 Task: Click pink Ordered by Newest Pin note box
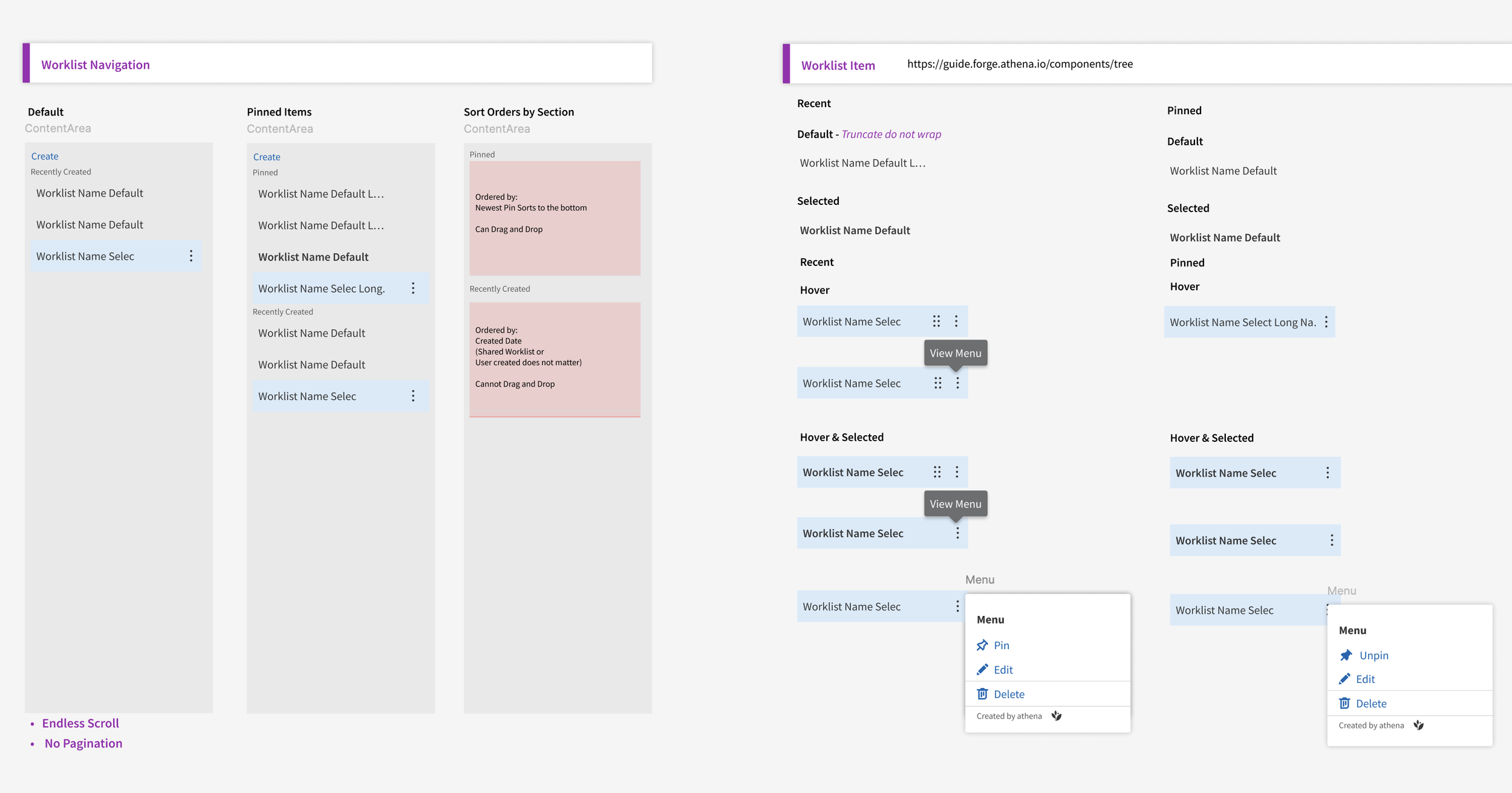pyautogui.click(x=555, y=218)
